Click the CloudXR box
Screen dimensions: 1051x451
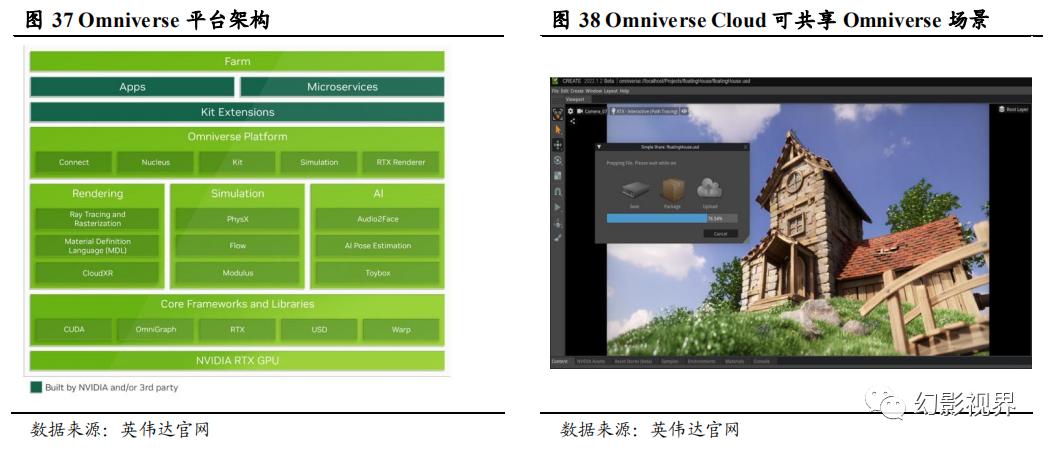[97, 273]
